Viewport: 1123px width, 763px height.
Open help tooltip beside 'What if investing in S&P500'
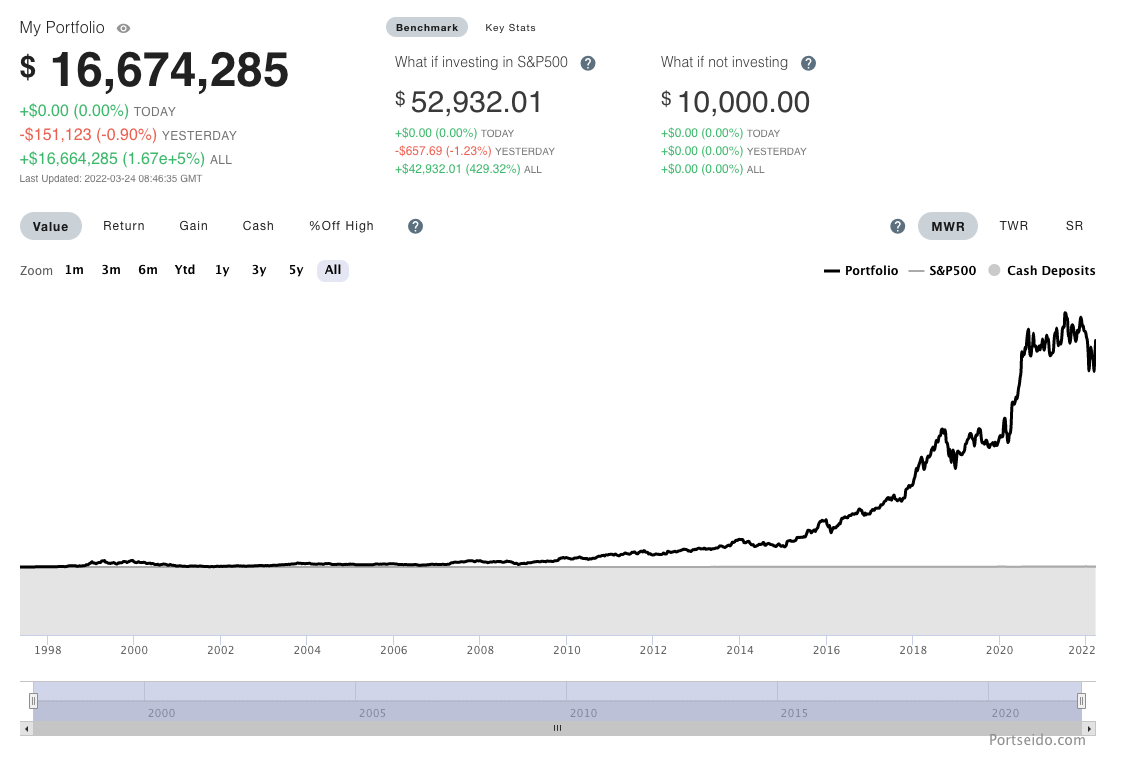(588, 62)
